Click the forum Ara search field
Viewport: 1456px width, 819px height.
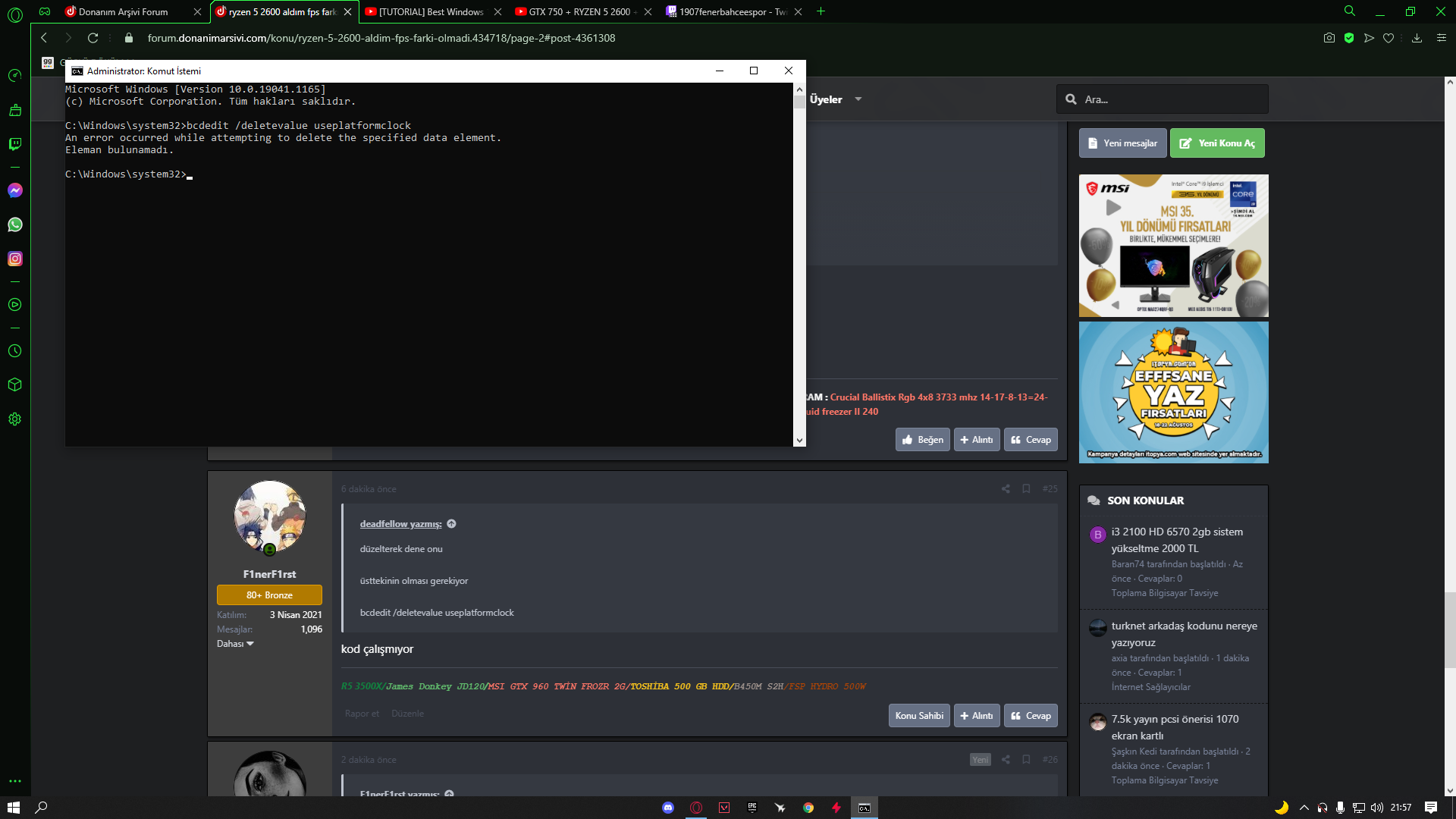(x=1163, y=99)
